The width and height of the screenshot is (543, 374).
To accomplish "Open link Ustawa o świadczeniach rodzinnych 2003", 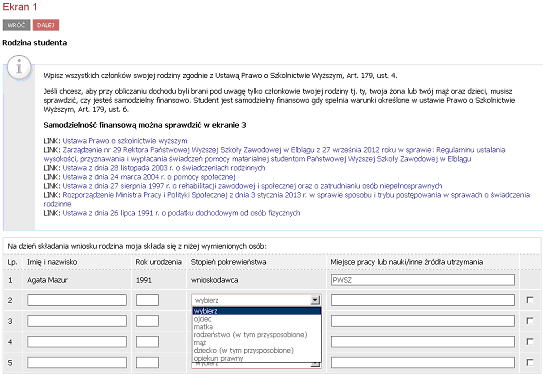I will (164, 168).
